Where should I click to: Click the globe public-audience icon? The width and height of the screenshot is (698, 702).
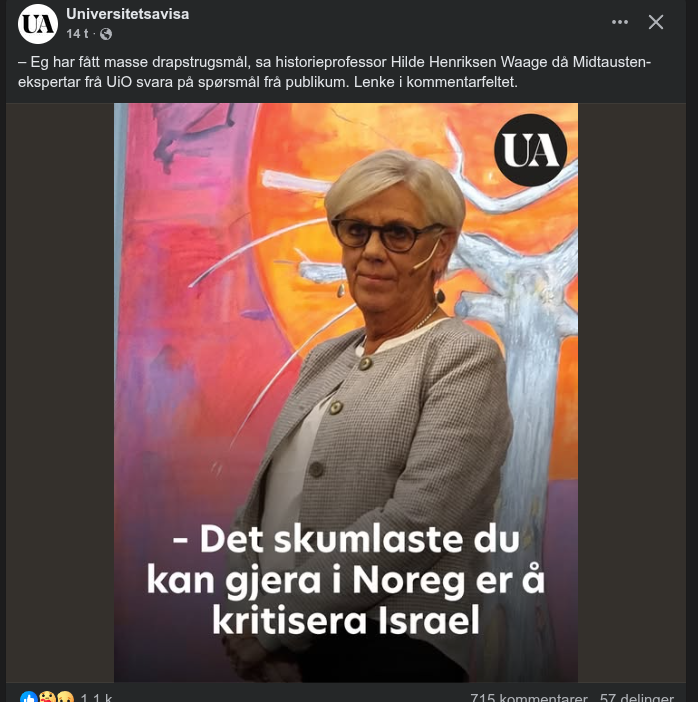point(106,34)
